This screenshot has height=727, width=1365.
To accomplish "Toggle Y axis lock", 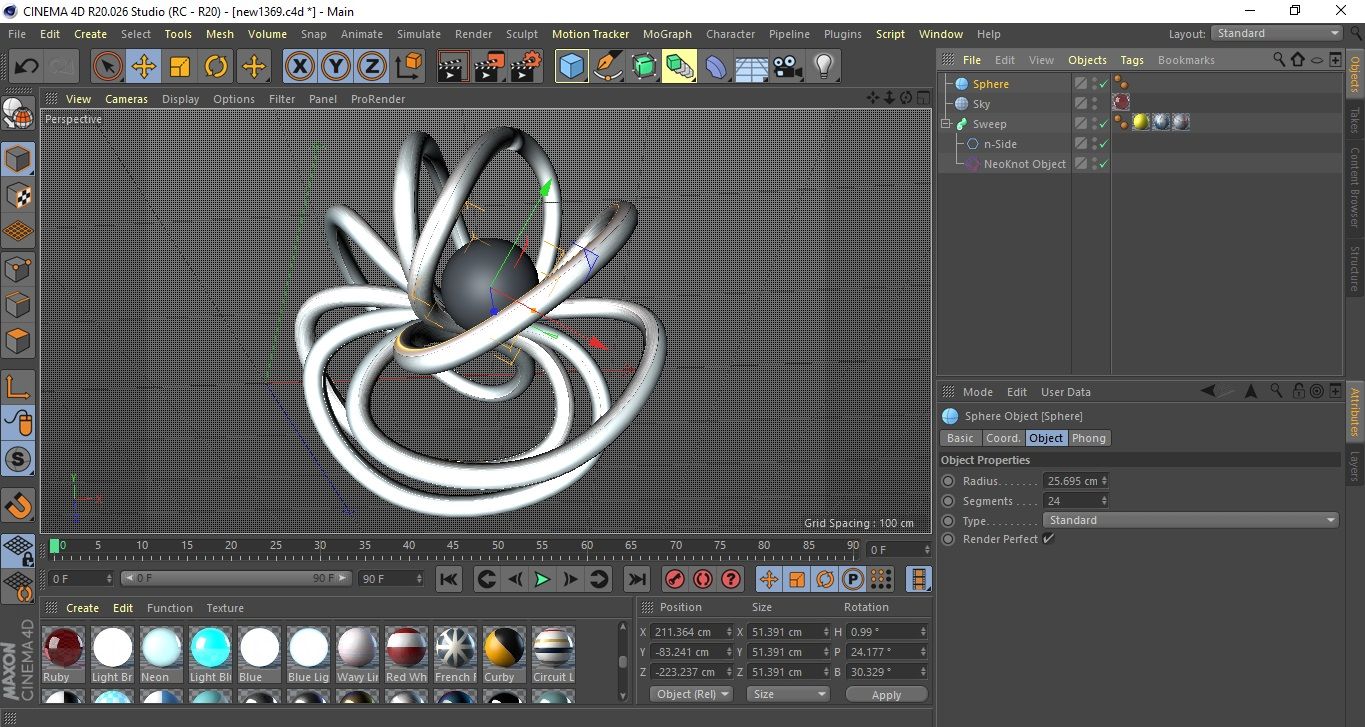I will coord(336,67).
